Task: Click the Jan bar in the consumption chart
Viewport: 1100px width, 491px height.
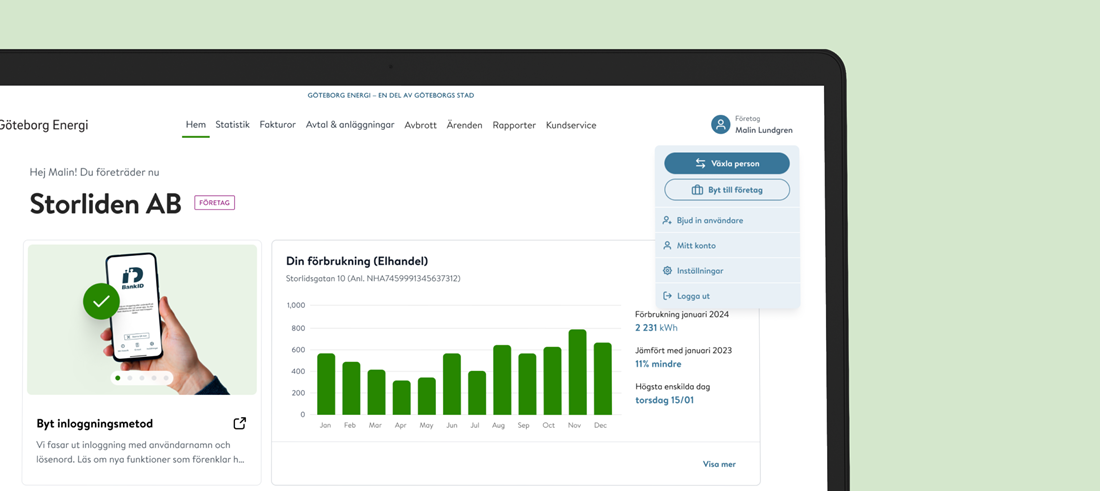Action: 326,384
